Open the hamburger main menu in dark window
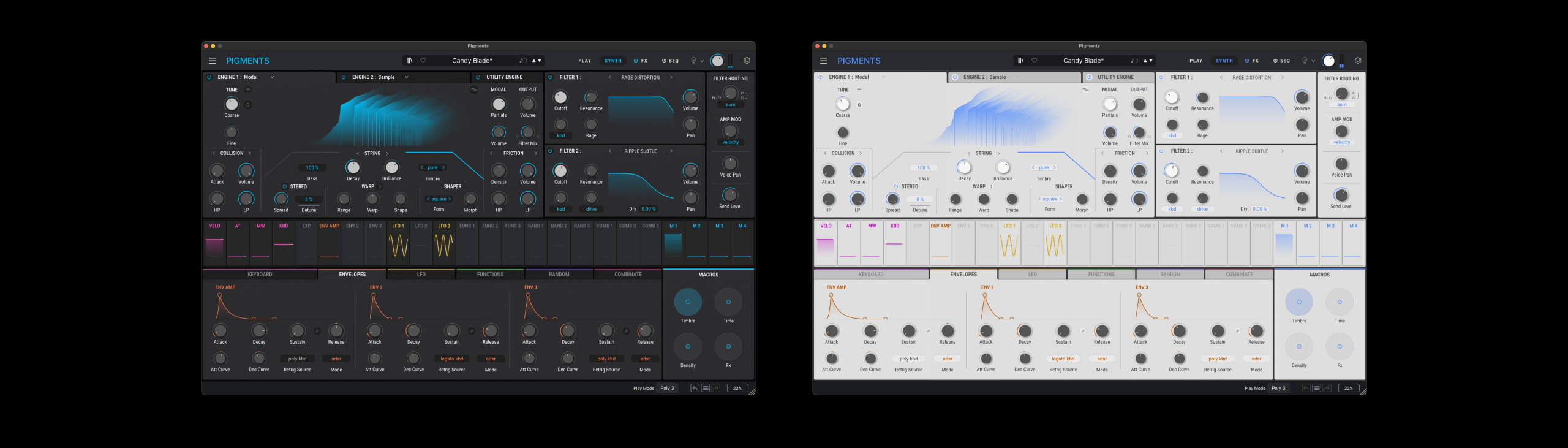 212,61
